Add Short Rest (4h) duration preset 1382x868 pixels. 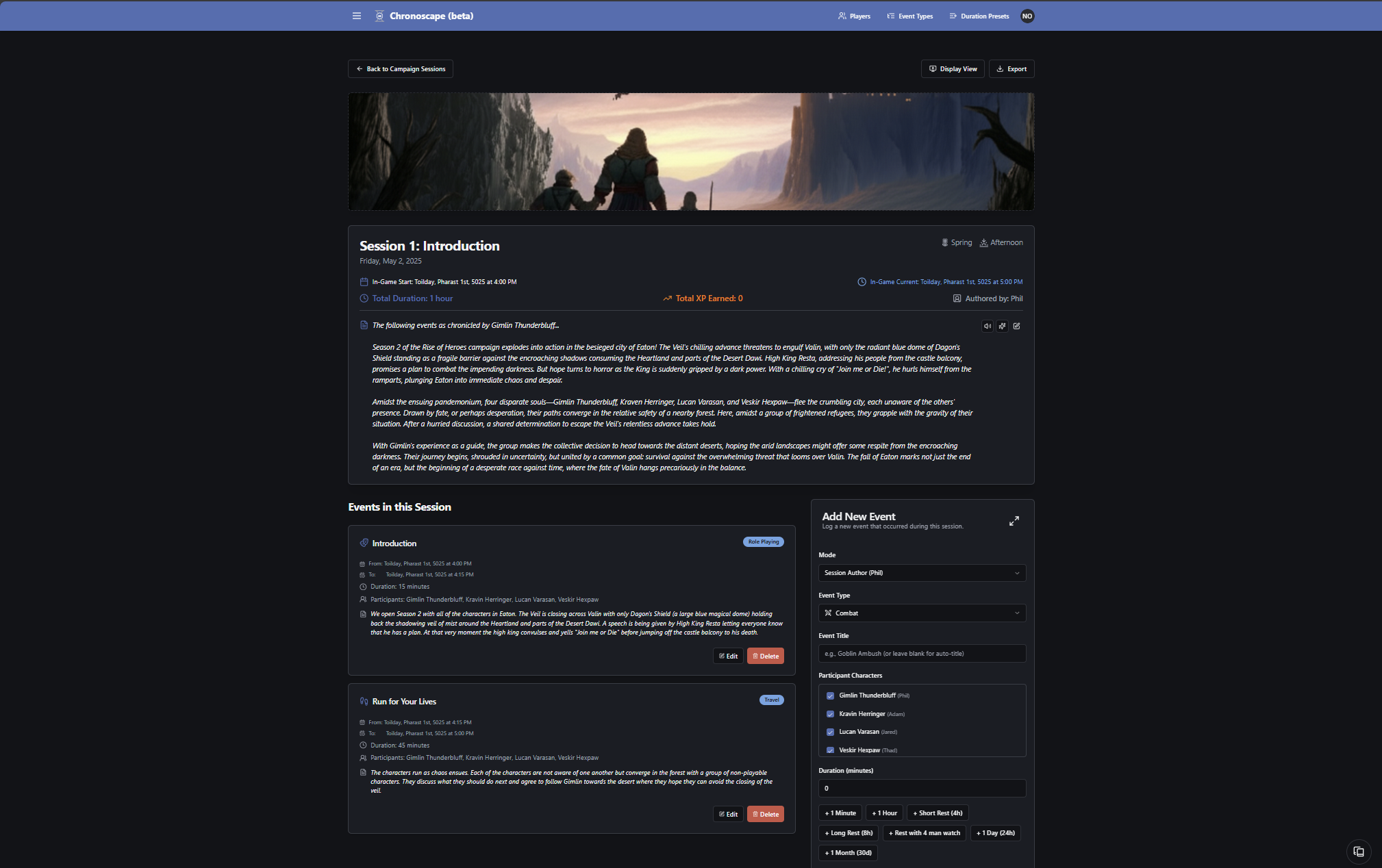(937, 813)
